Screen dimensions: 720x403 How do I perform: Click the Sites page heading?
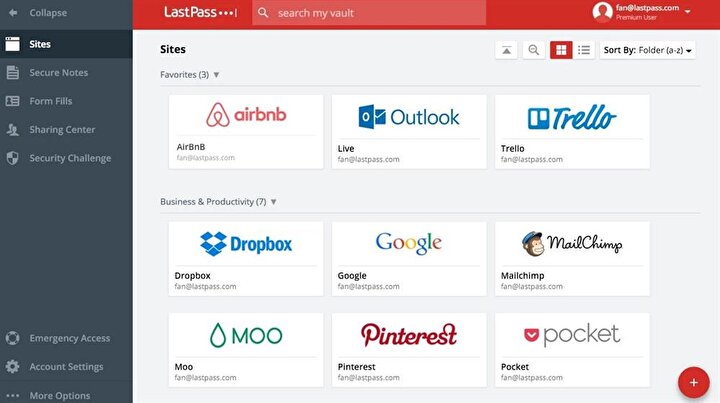point(173,49)
